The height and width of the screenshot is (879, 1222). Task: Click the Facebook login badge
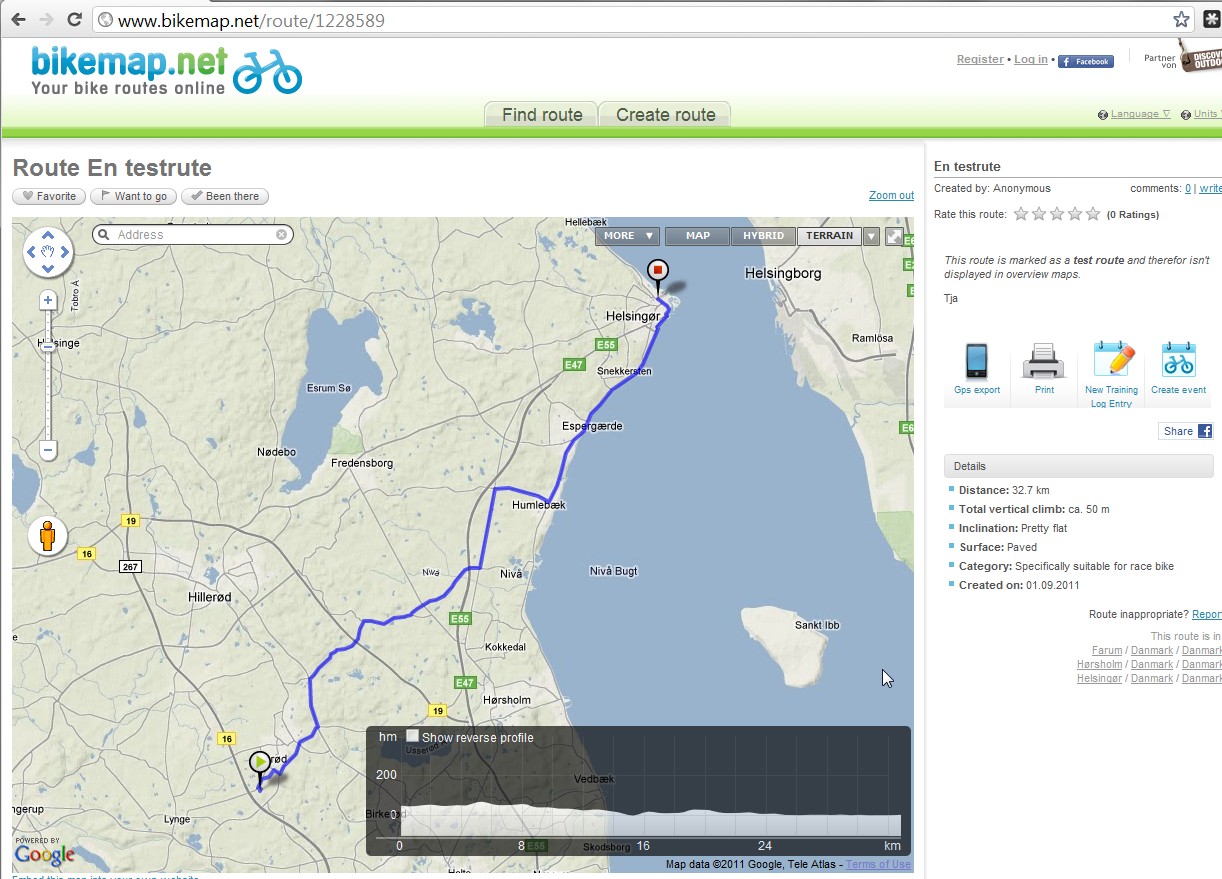1085,61
